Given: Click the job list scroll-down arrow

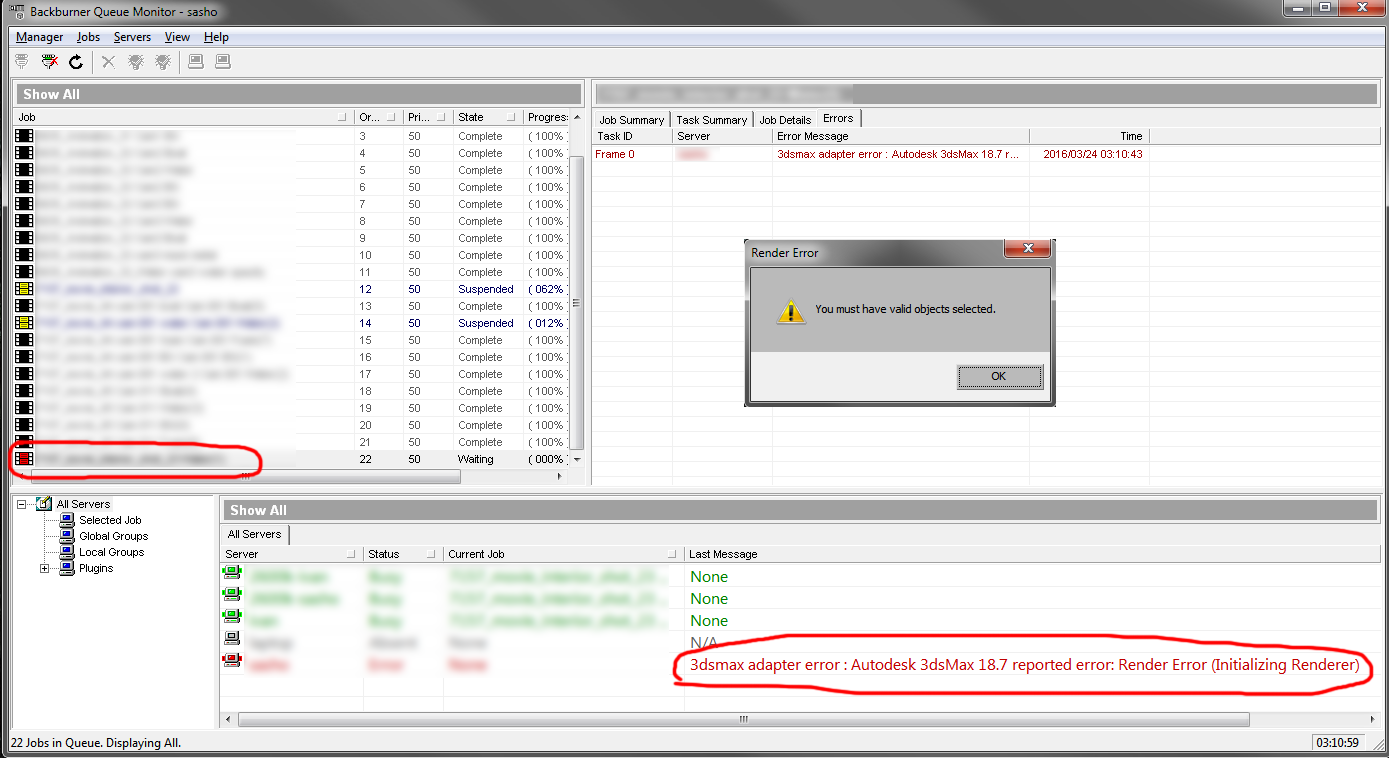Looking at the screenshot, I should (575, 459).
